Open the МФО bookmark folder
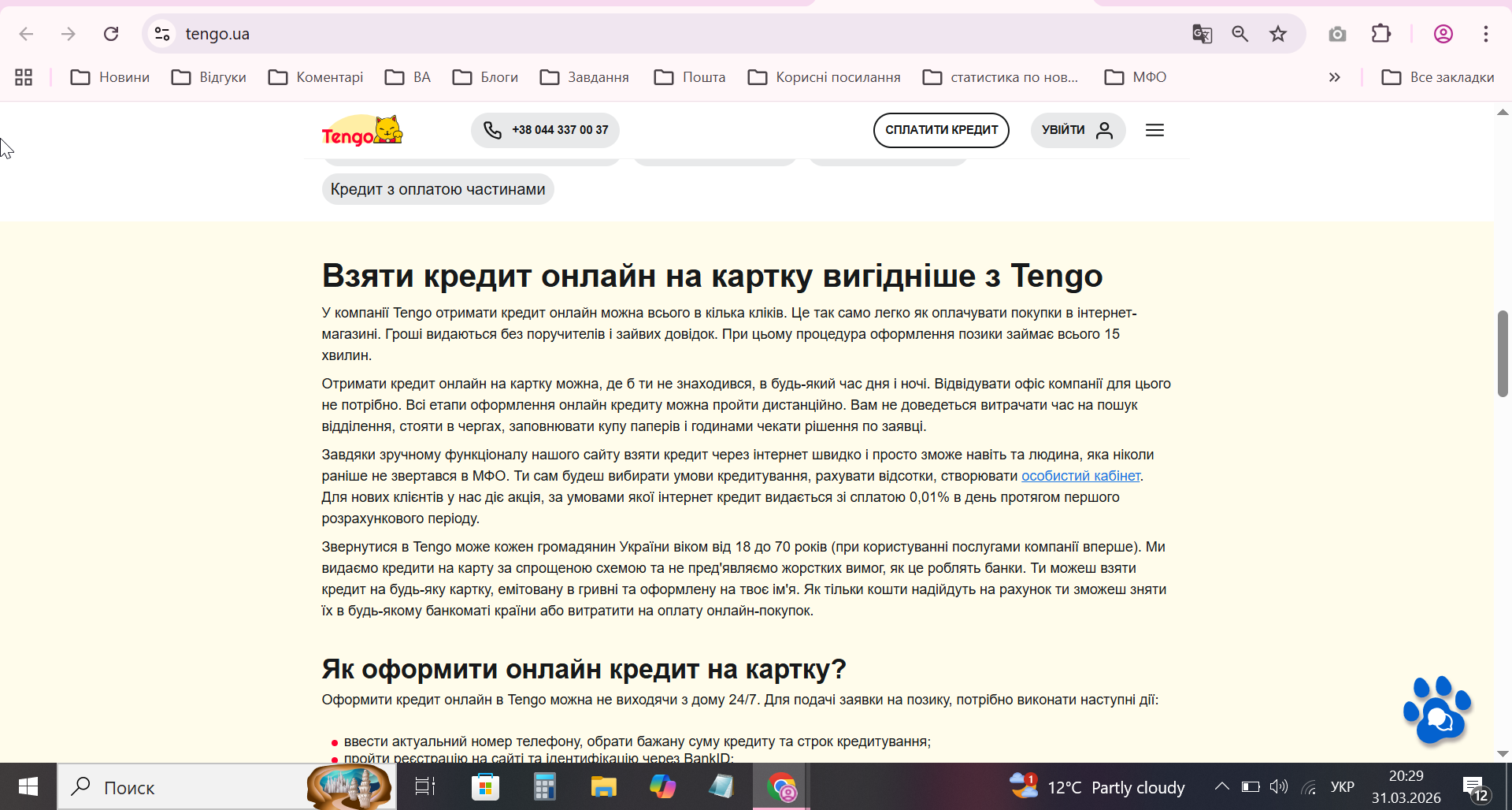Viewport: 1512px width, 810px height. pyautogui.click(x=1136, y=77)
